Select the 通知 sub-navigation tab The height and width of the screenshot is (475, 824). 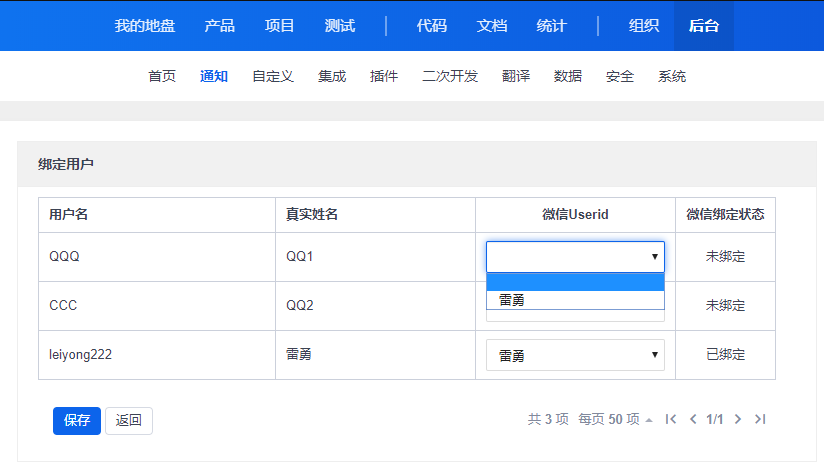point(214,76)
